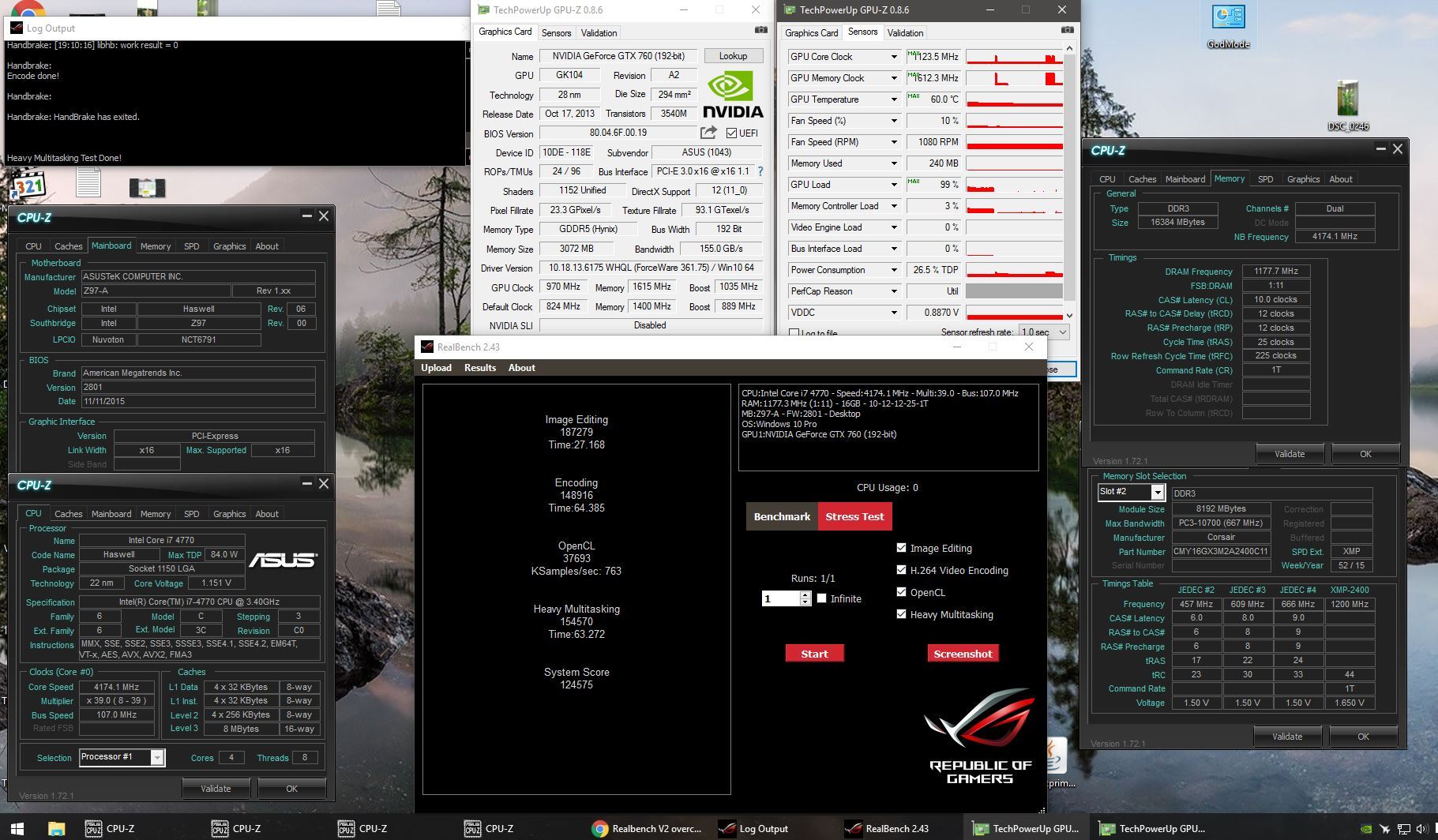Open the GPU Core Clock sensor dropdown

[x=894, y=57]
